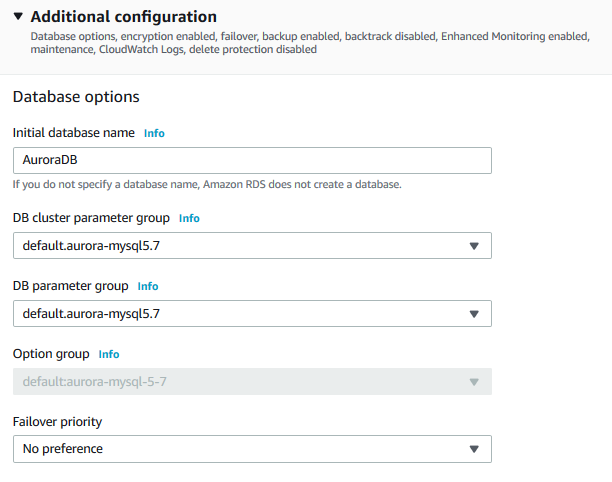Open Info link for DB parameter group
The width and height of the screenshot is (612, 482).
tap(148, 286)
